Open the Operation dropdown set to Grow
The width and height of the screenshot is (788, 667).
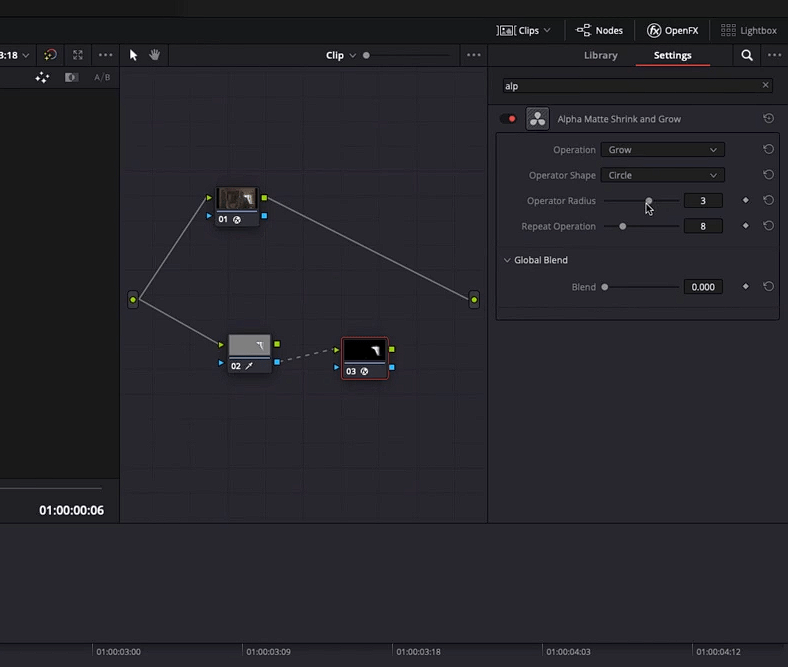[x=662, y=150]
